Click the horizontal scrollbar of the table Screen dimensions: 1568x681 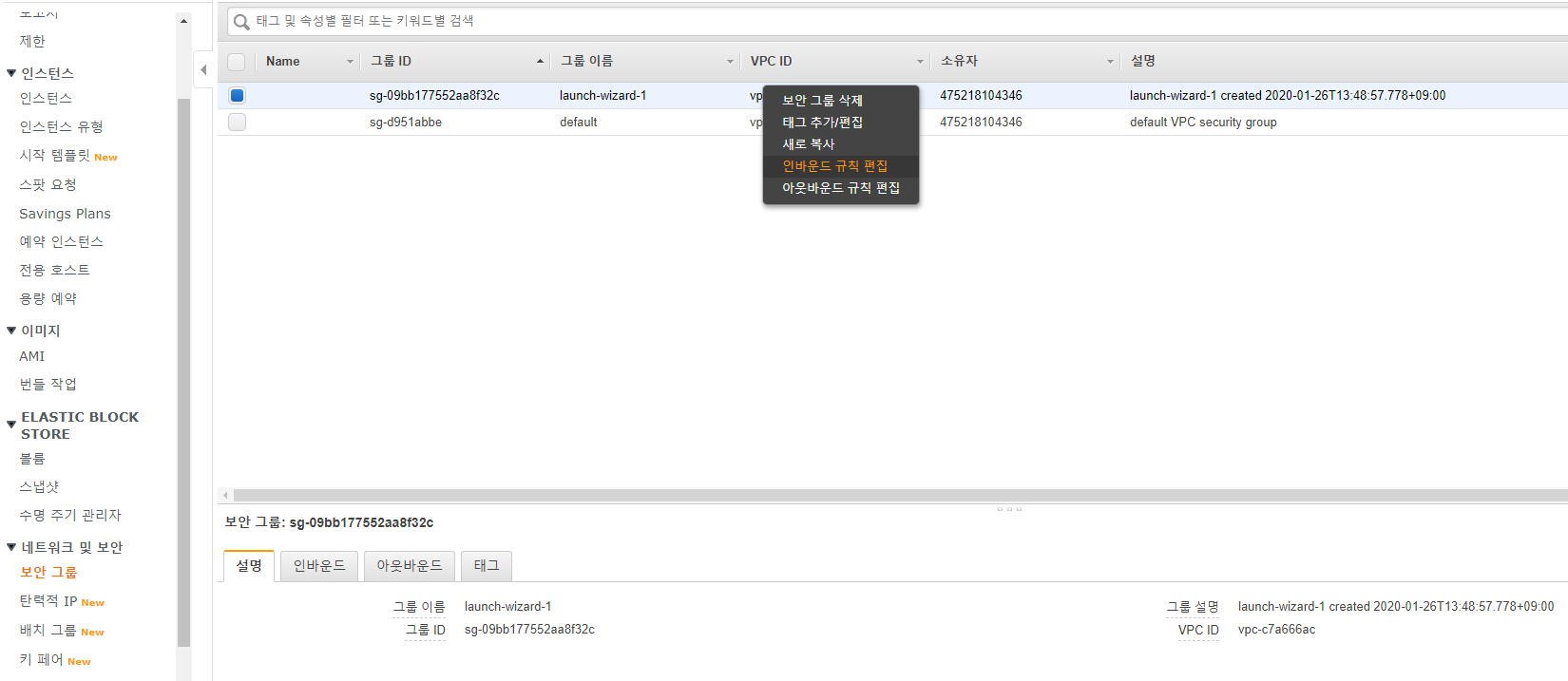coord(900,495)
